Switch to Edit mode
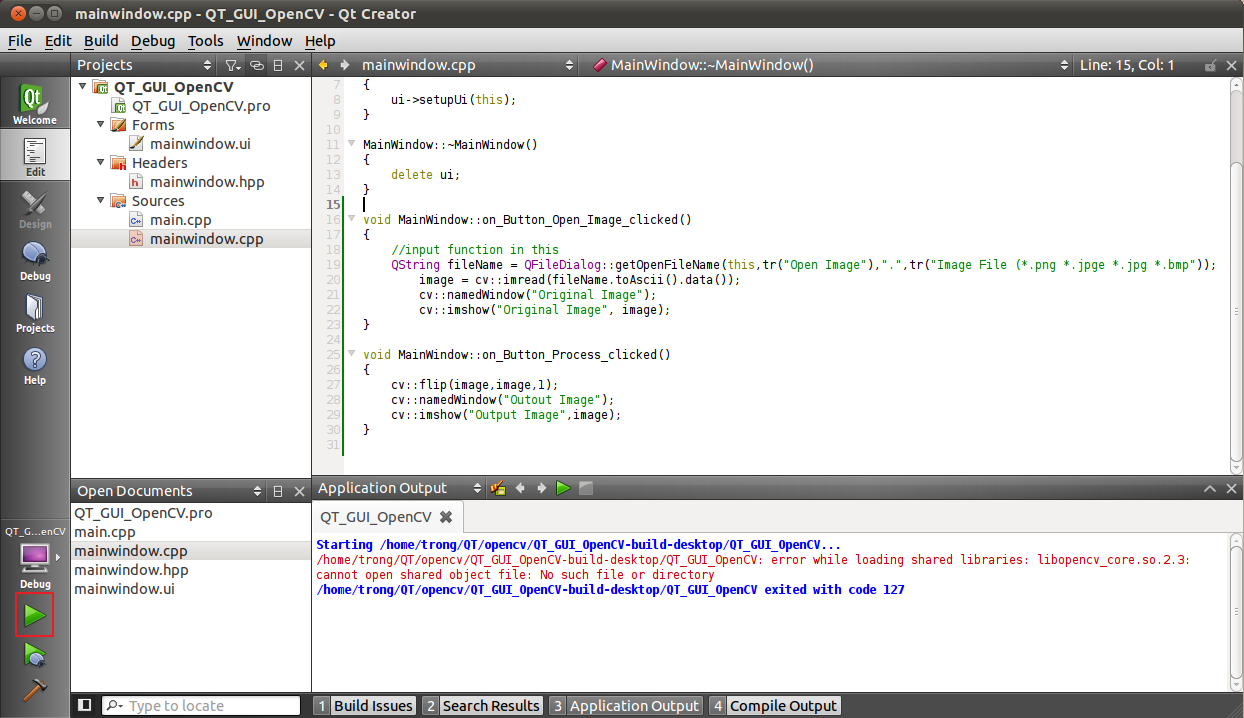Image resolution: width=1244 pixels, height=718 pixels. pyautogui.click(x=35, y=157)
